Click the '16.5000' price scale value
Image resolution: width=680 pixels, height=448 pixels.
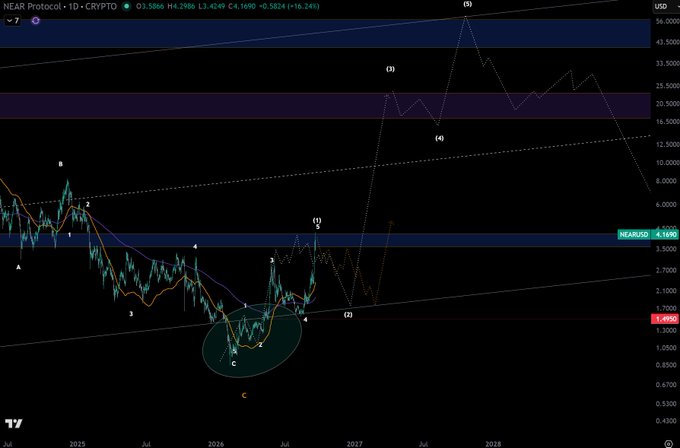pyautogui.click(x=667, y=122)
